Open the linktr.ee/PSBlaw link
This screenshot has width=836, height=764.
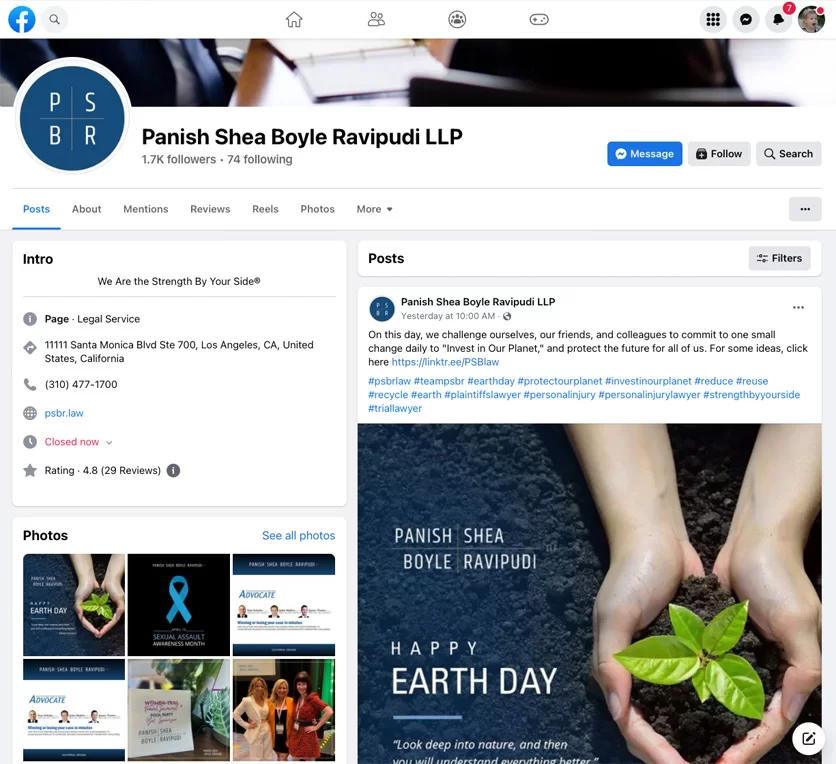[x=445, y=362]
